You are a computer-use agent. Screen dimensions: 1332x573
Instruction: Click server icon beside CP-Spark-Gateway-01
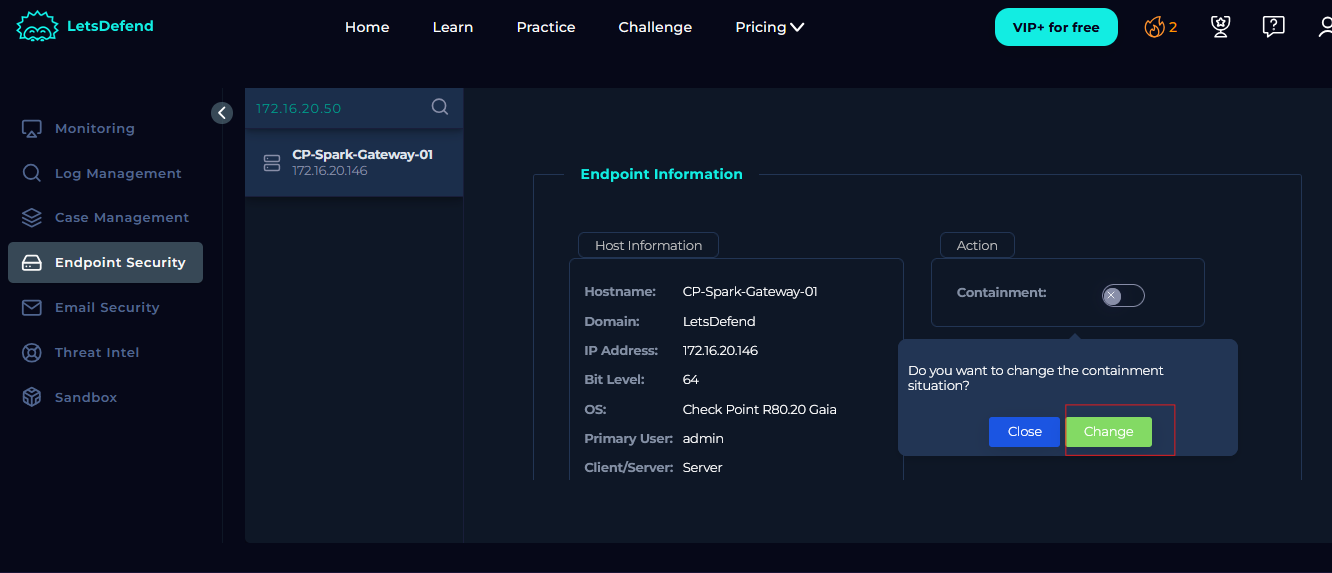(271, 163)
